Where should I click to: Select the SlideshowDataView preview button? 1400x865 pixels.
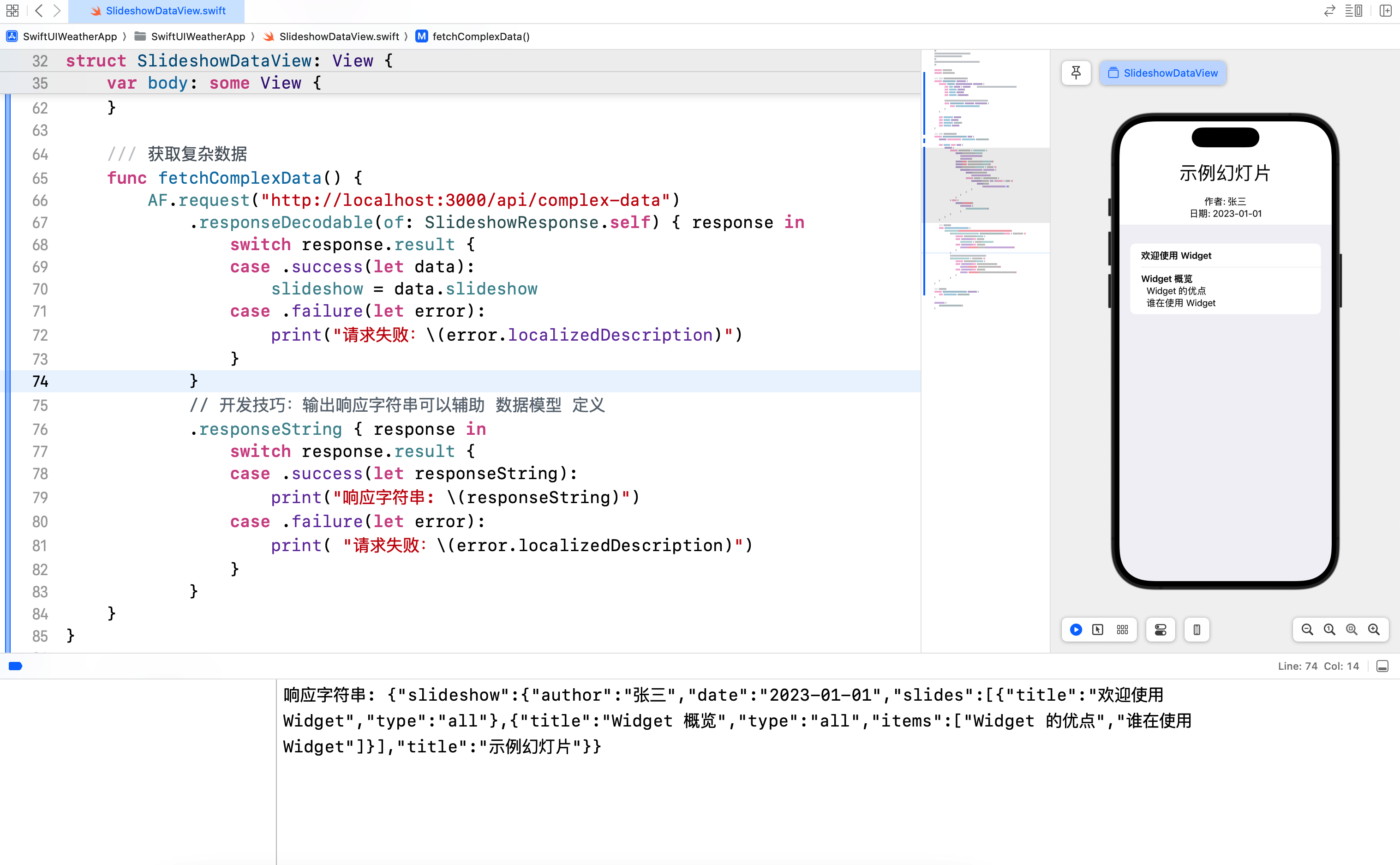[1163, 72]
